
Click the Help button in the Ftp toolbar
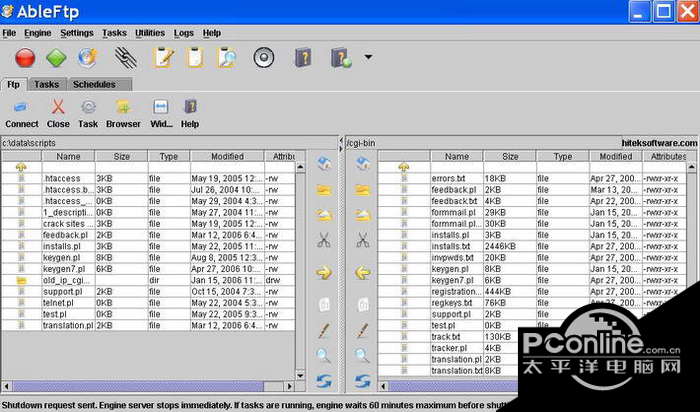click(190, 115)
